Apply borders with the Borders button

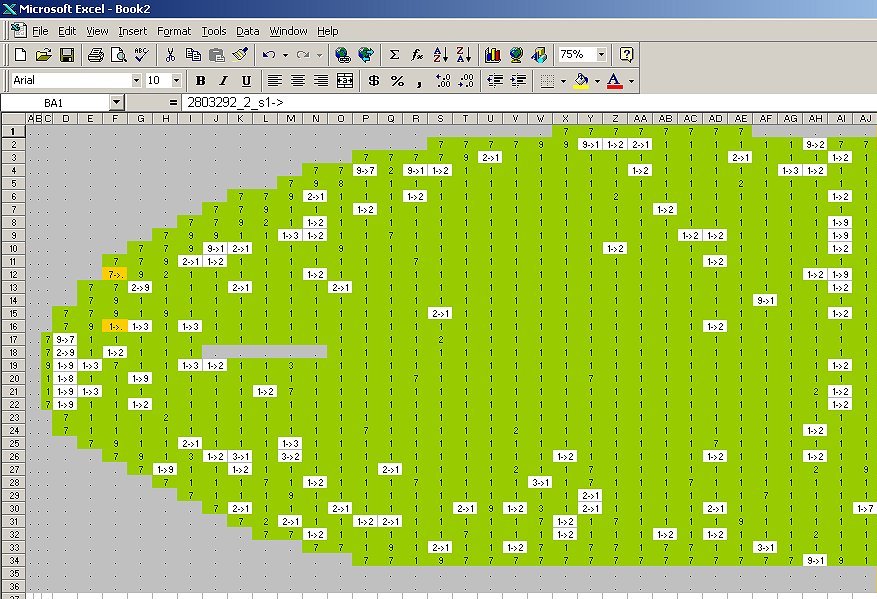[548, 81]
